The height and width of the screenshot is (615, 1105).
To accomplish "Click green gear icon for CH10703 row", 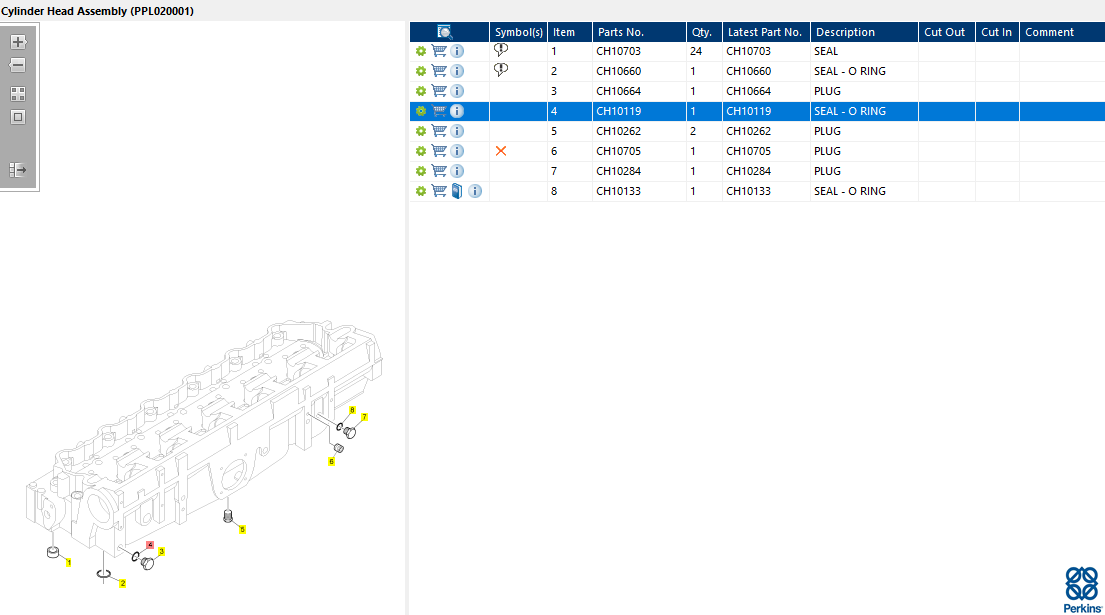I will tap(421, 51).
